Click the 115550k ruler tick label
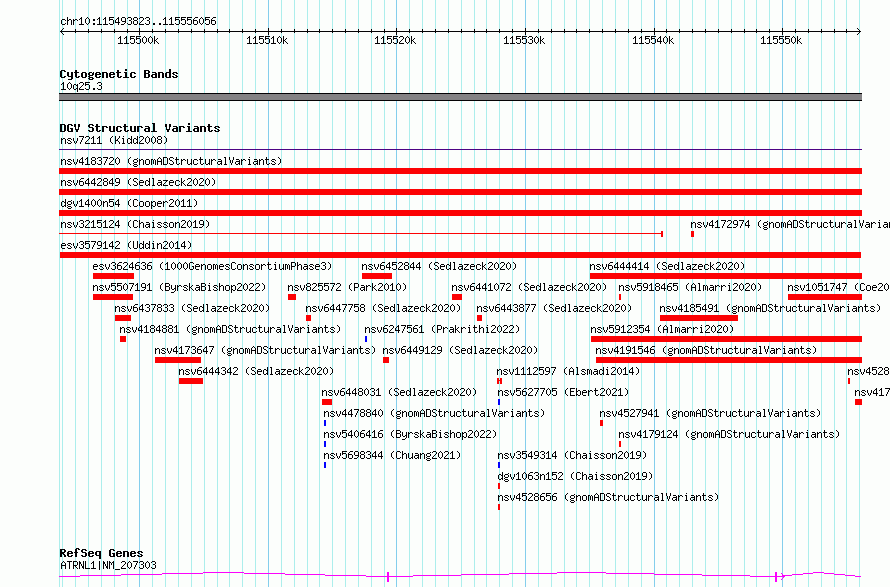The image size is (890, 587). tap(781, 40)
